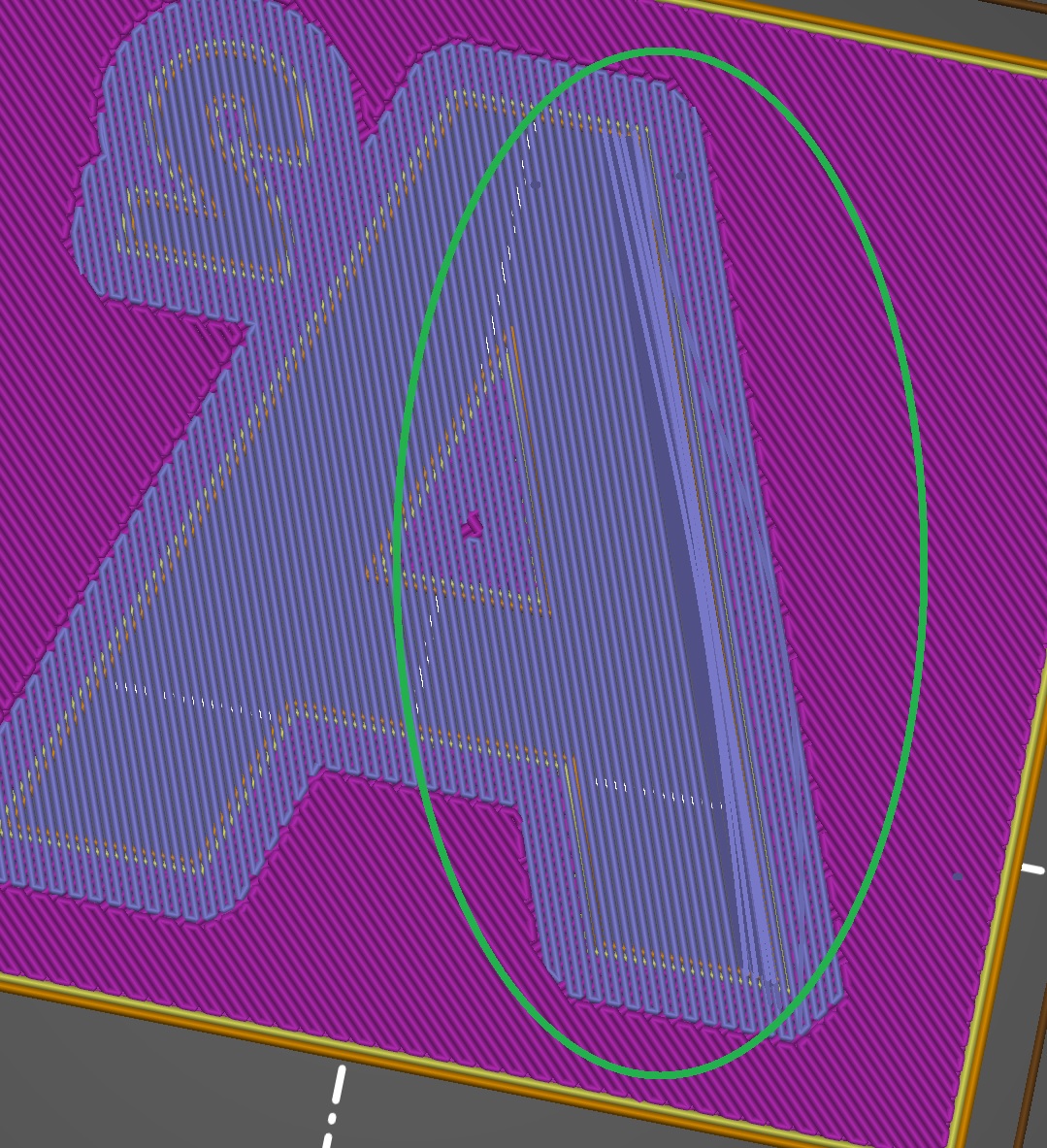Click the small dark dot near the right border
Screen dimensions: 1047x1148
(x=958, y=875)
